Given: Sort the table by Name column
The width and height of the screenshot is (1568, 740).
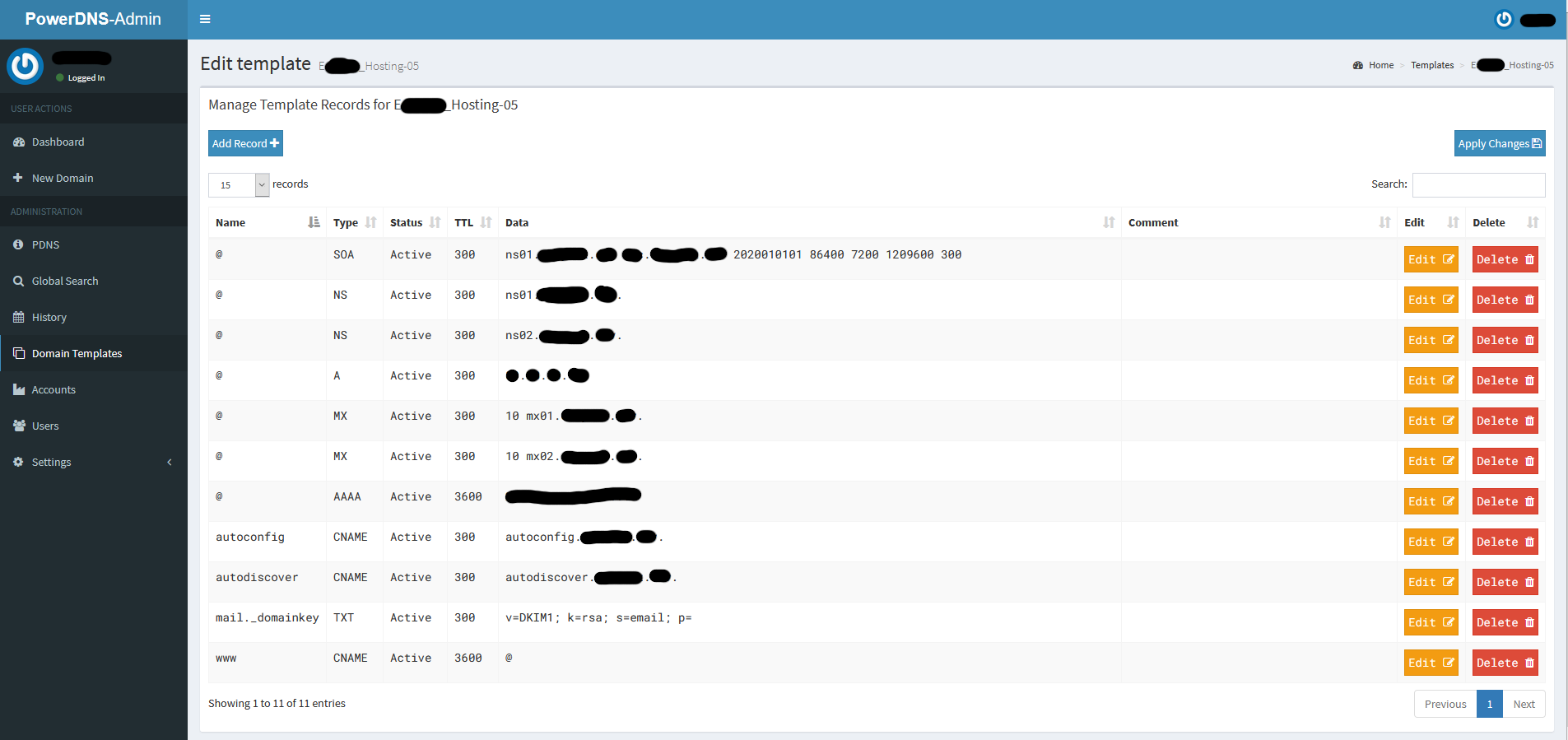Looking at the screenshot, I should 268,222.
